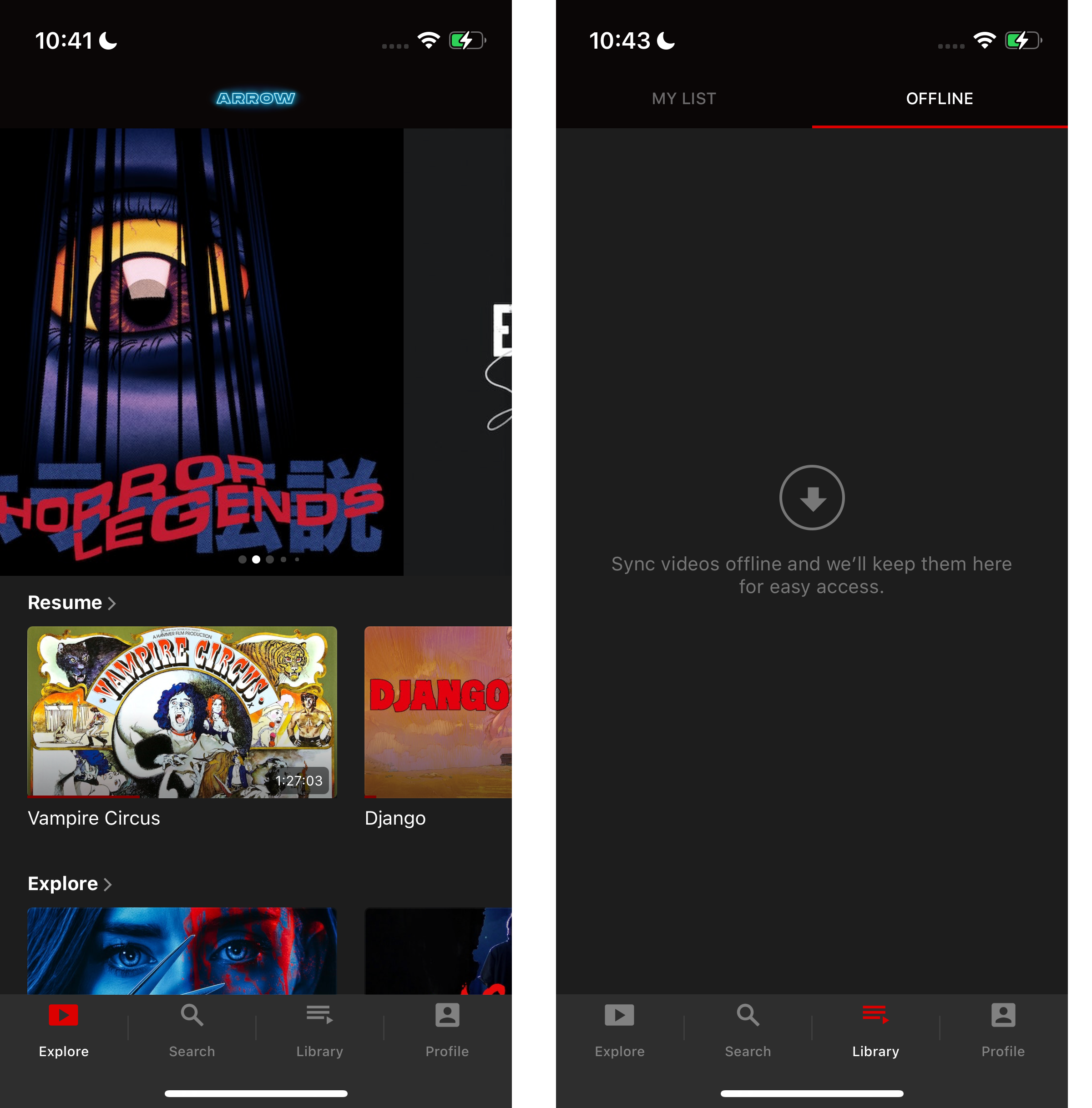
Task: Tap battery charging icon in right screen
Action: pos(1024,40)
